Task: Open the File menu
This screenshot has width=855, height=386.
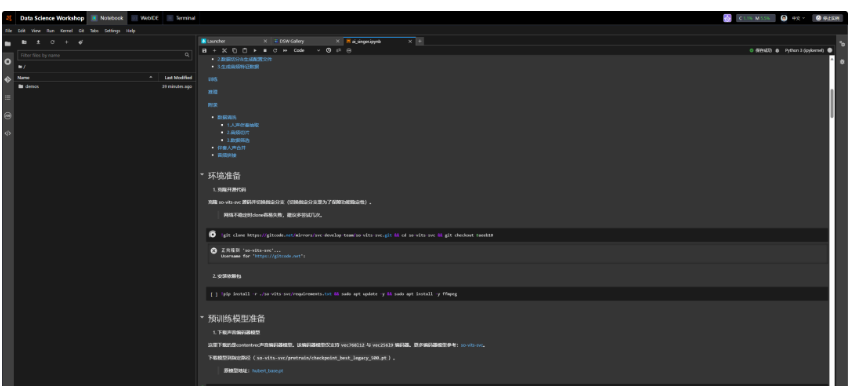Action: (x=9, y=31)
